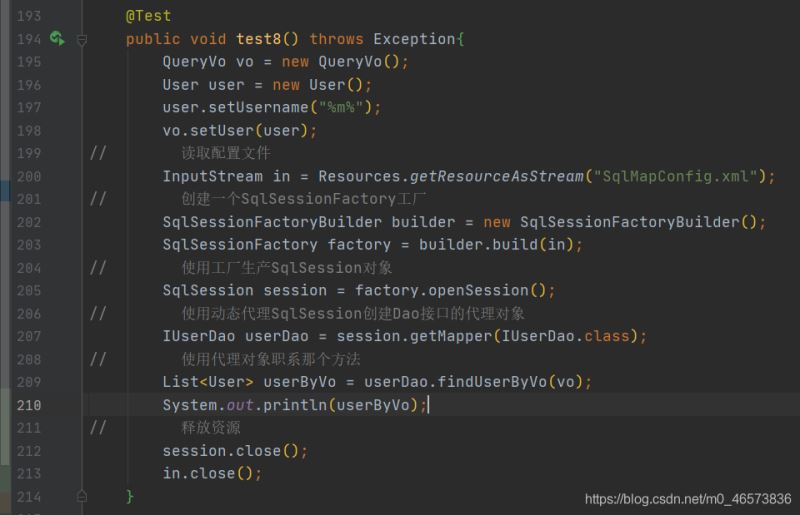Image resolution: width=800 pixels, height=515 pixels.
Task: Click the "%m%" string in setUsername
Action: coord(341,108)
